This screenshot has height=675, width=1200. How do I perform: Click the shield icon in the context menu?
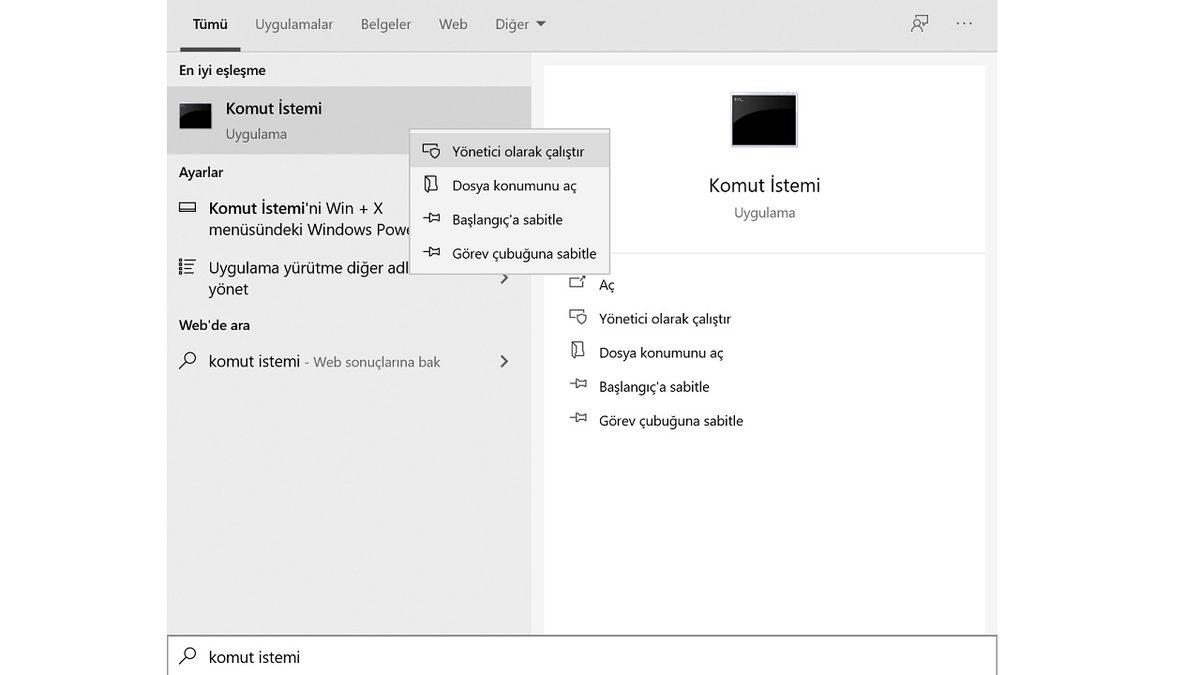(x=431, y=151)
